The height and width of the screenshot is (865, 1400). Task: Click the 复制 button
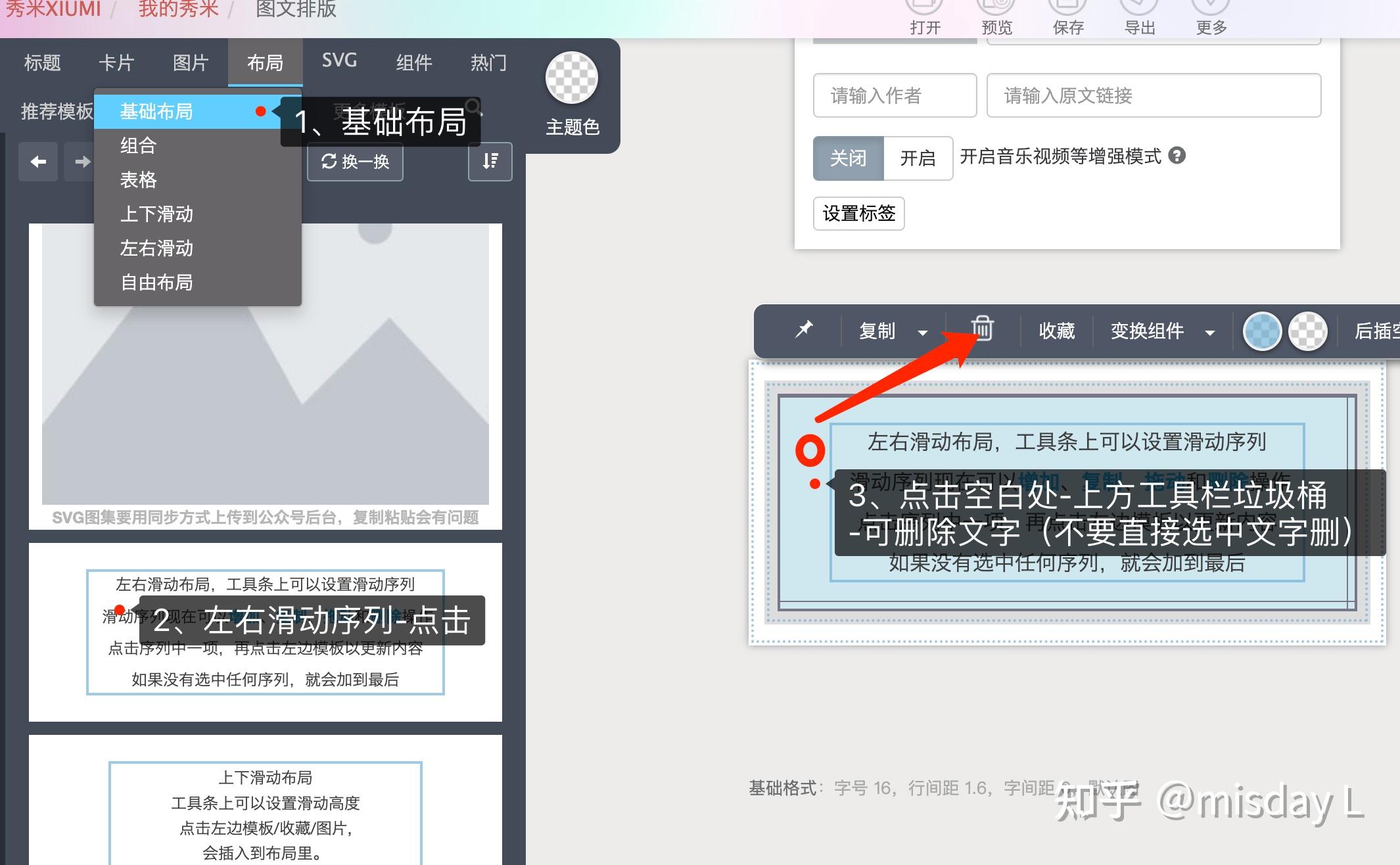877,331
